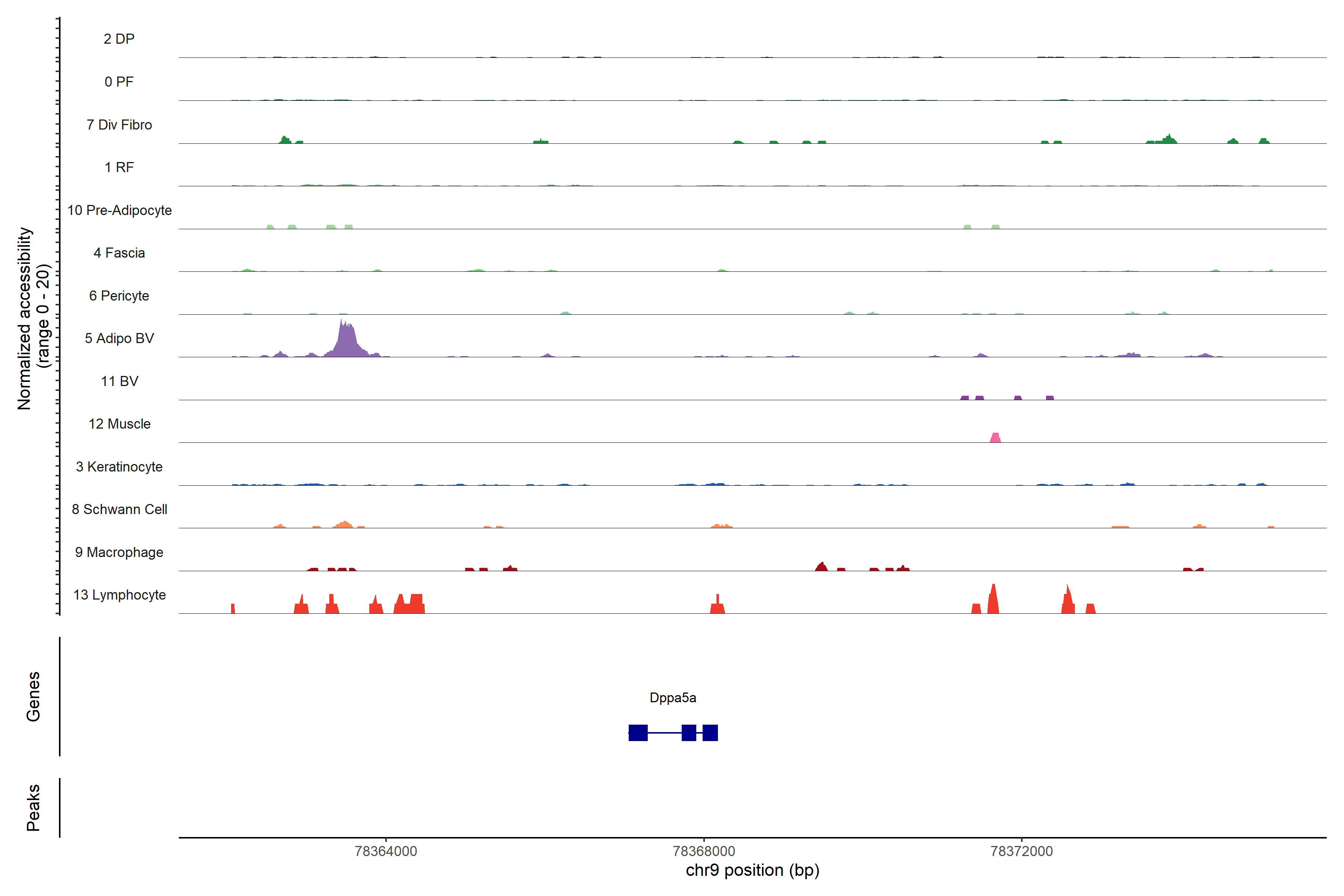Click the 78372000 axis tick label

tap(1021, 851)
